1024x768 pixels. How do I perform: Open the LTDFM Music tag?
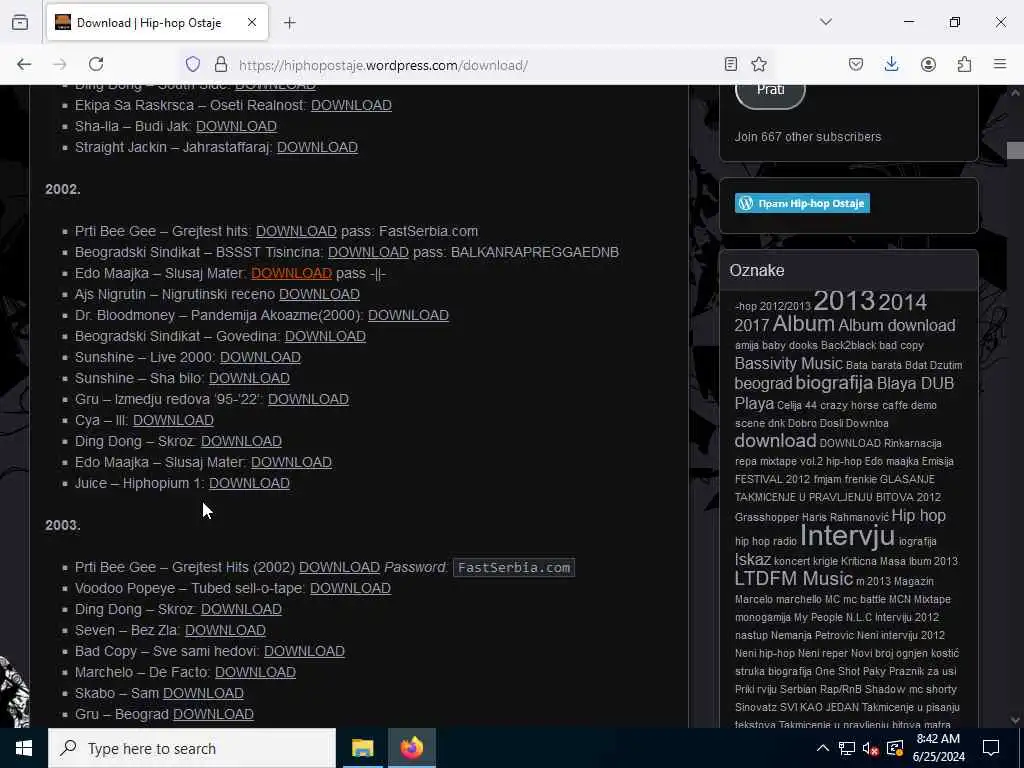point(793,579)
